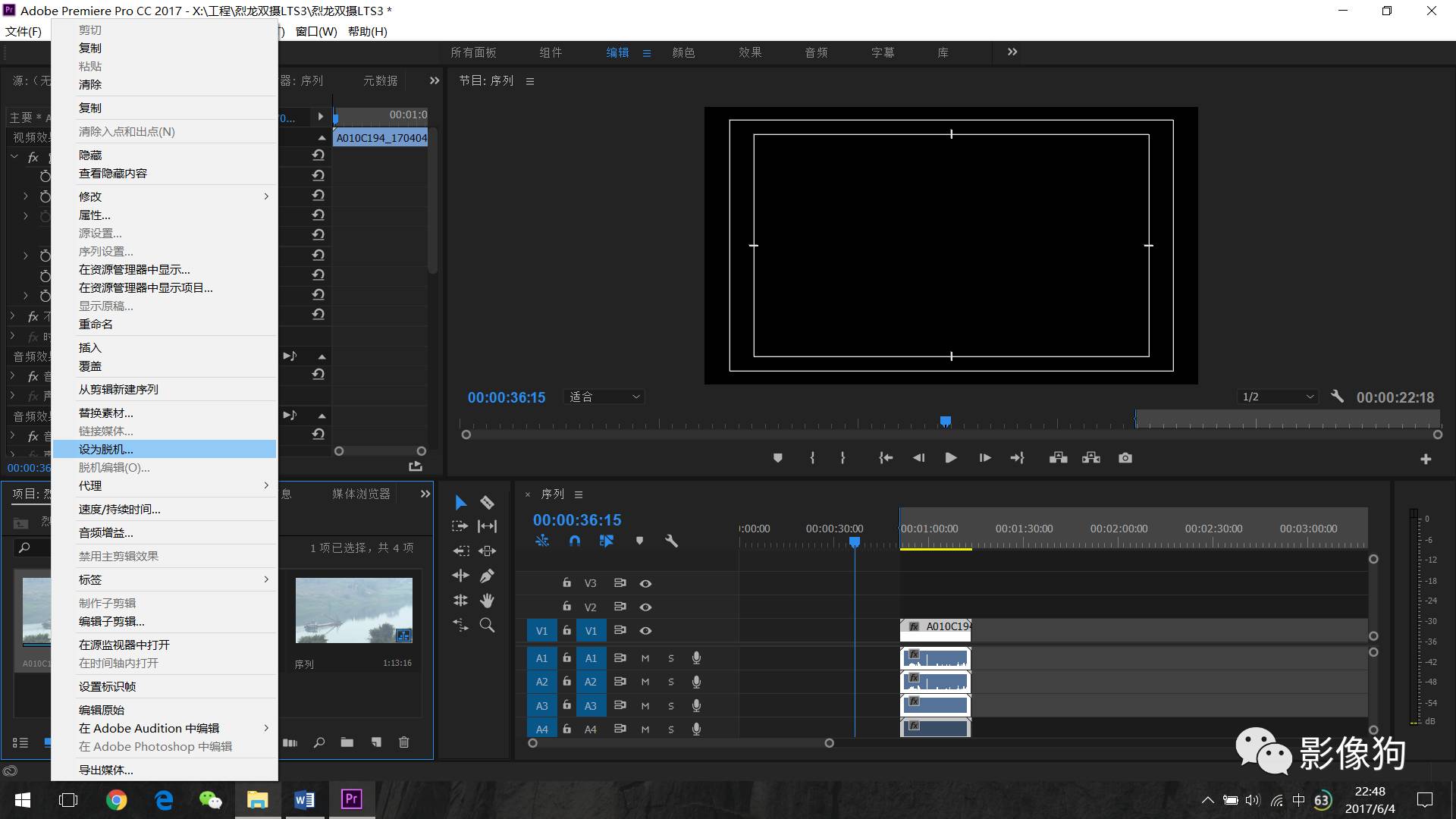Toggle lock on V2 track
This screenshot has height=819, width=1456.
(x=566, y=607)
